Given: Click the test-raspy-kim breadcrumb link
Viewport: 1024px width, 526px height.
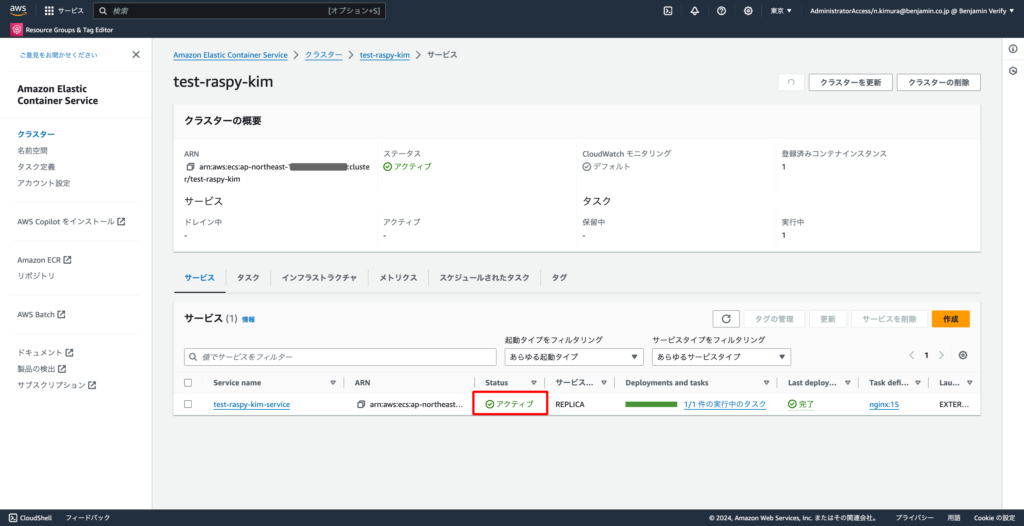Looking at the screenshot, I should point(385,55).
